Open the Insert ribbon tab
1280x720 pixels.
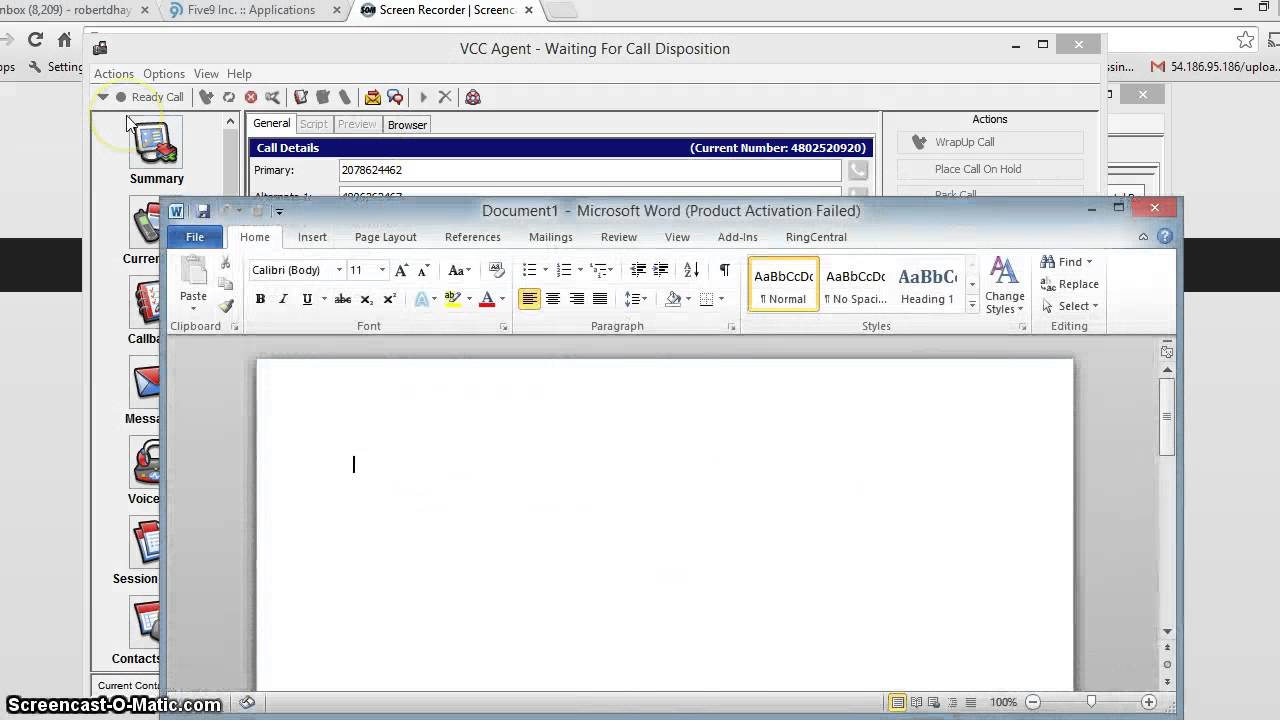(x=312, y=237)
